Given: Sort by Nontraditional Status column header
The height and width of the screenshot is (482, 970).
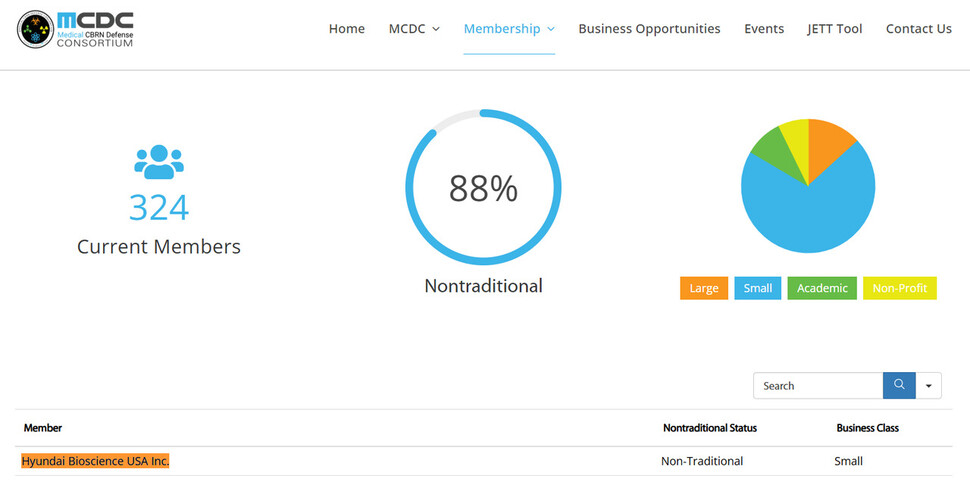Looking at the screenshot, I should point(709,428).
